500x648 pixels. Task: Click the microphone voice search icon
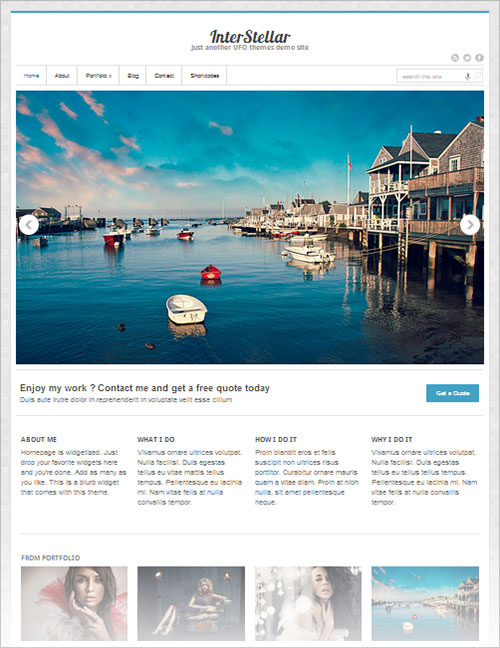tap(467, 76)
